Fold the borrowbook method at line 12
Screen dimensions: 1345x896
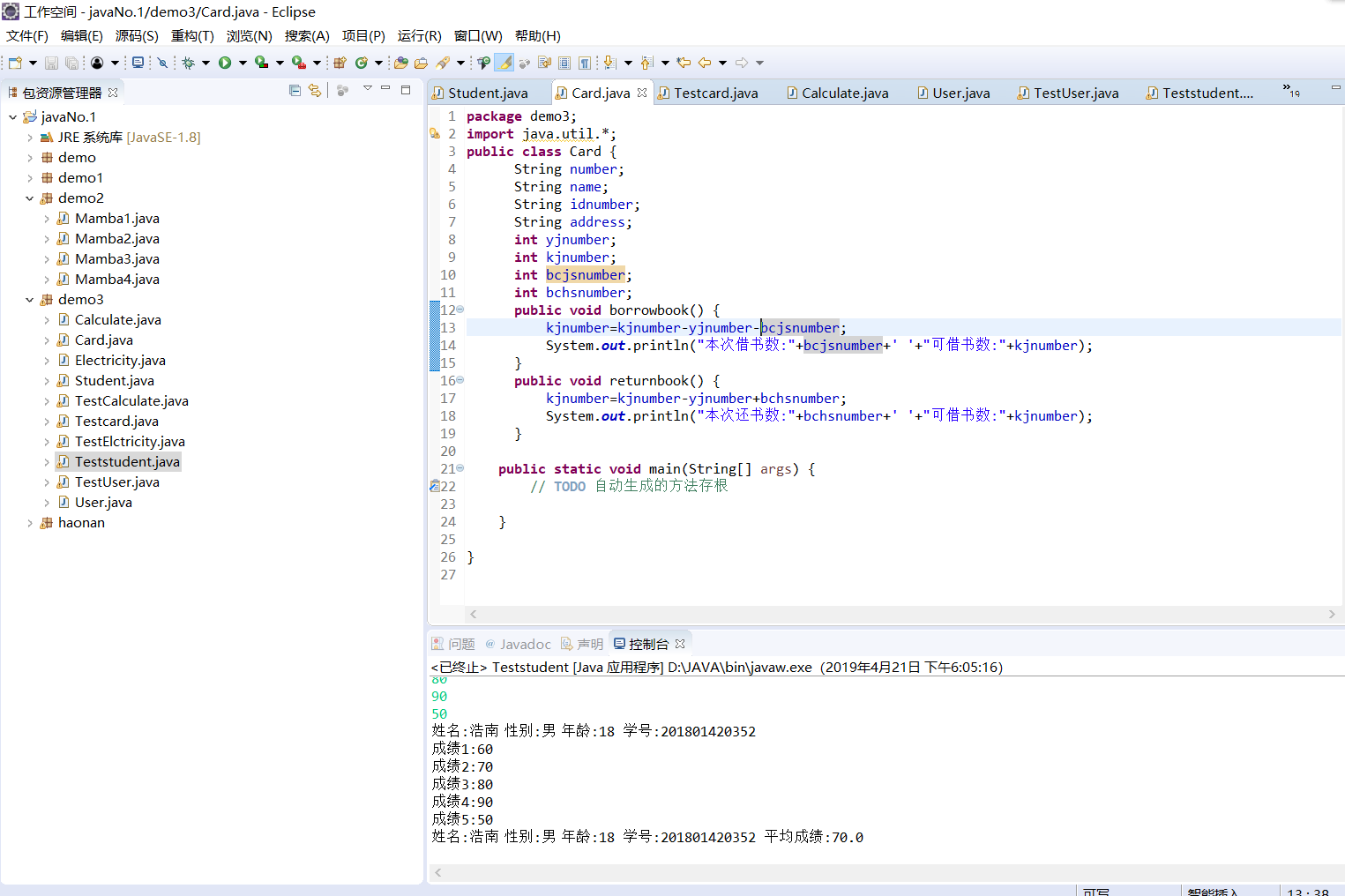click(460, 310)
